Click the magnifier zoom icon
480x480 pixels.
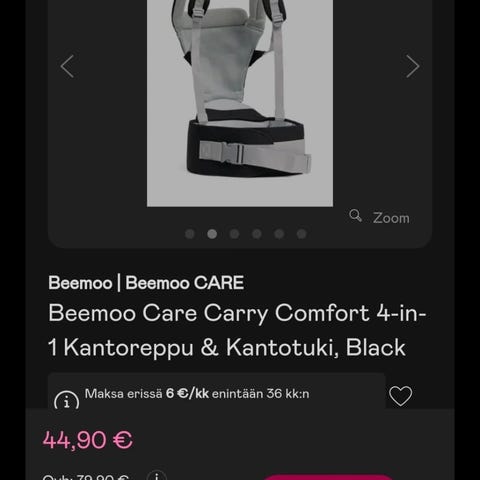pos(355,216)
